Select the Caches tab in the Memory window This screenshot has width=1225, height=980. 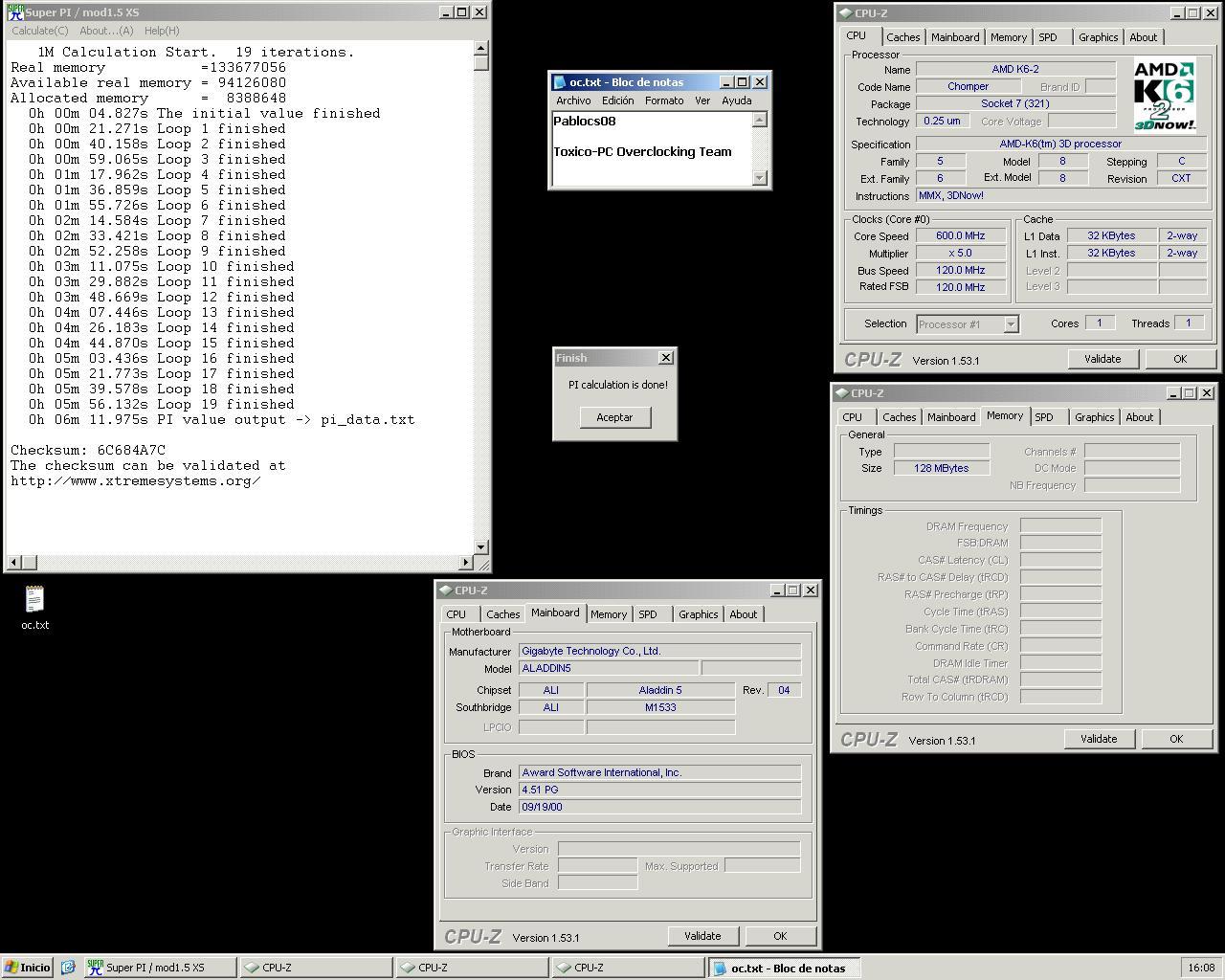(899, 417)
